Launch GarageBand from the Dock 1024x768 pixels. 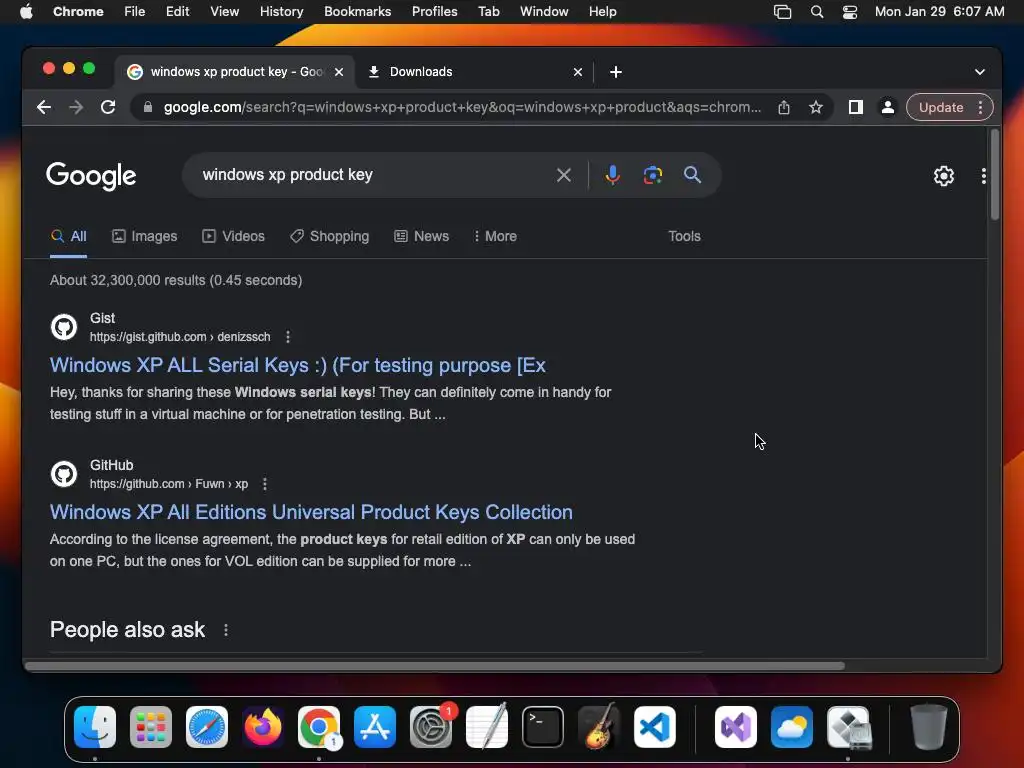(599, 727)
